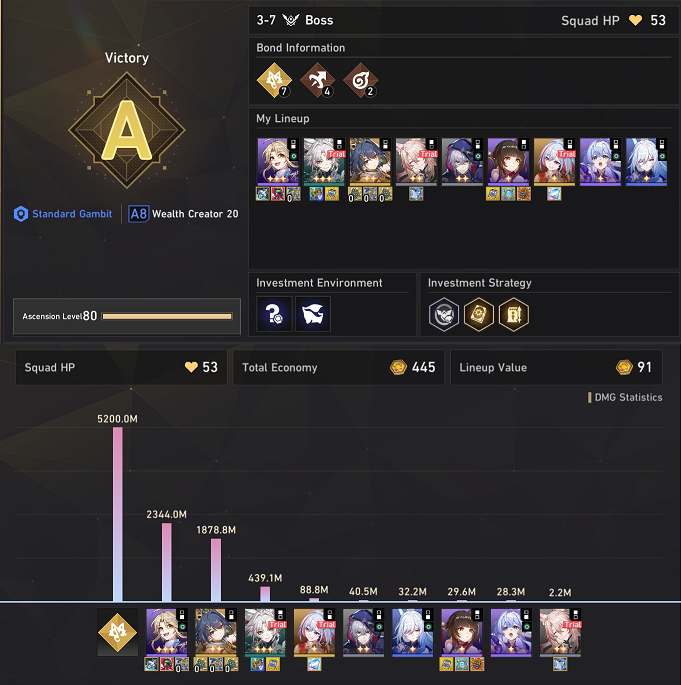
Task: Select the first blonde character in My Lineup
Action: pyautogui.click(x=278, y=162)
